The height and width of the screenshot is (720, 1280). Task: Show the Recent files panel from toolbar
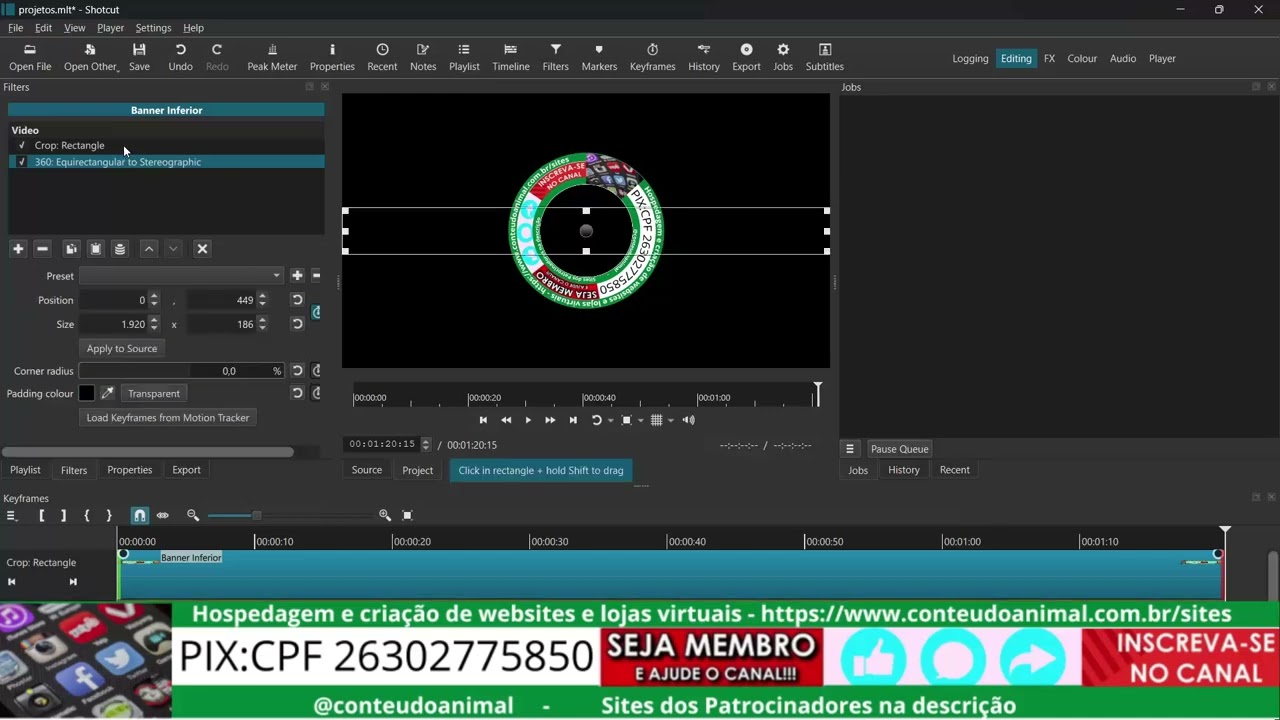click(382, 57)
